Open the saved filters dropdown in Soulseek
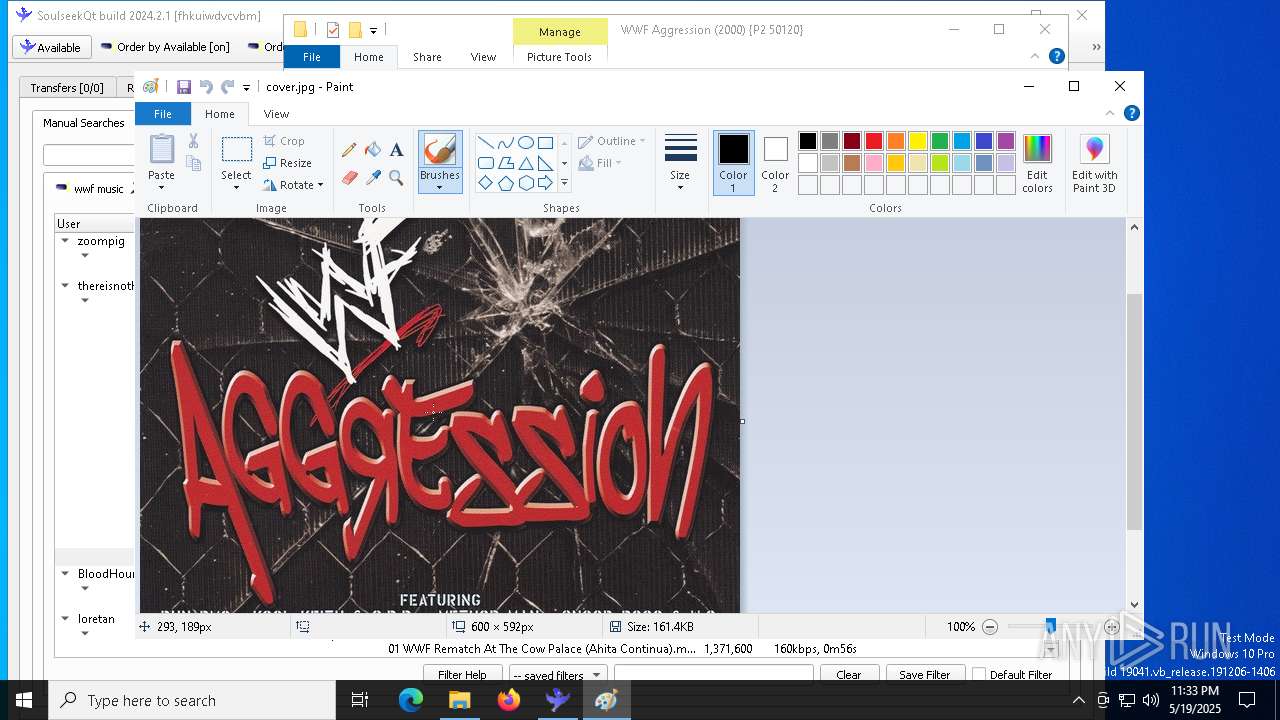 click(x=557, y=675)
